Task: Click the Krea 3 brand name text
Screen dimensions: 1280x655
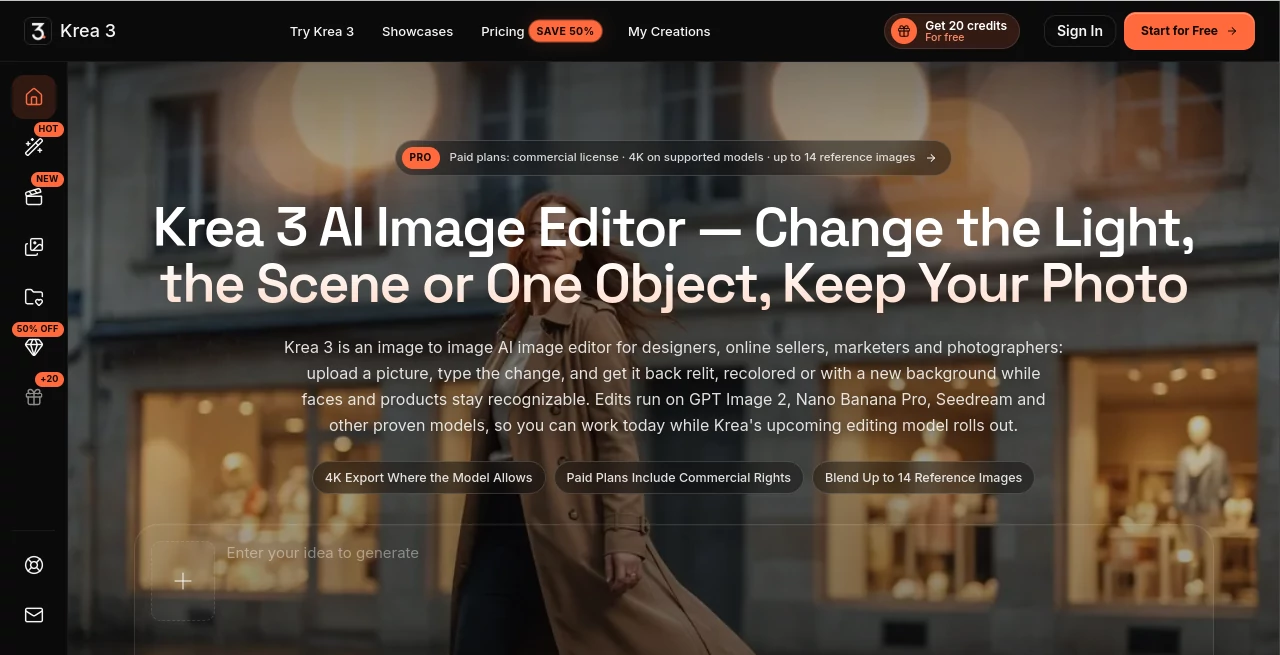Action: pos(88,31)
